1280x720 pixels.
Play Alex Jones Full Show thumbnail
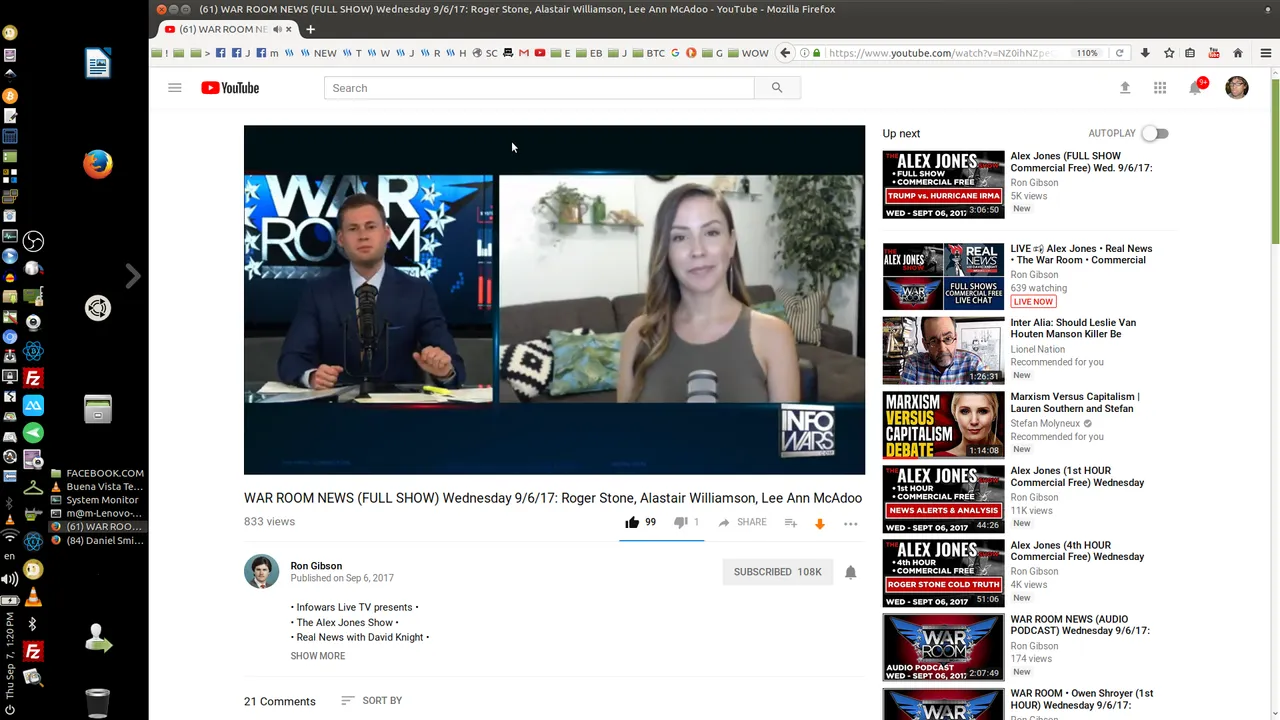click(x=943, y=184)
